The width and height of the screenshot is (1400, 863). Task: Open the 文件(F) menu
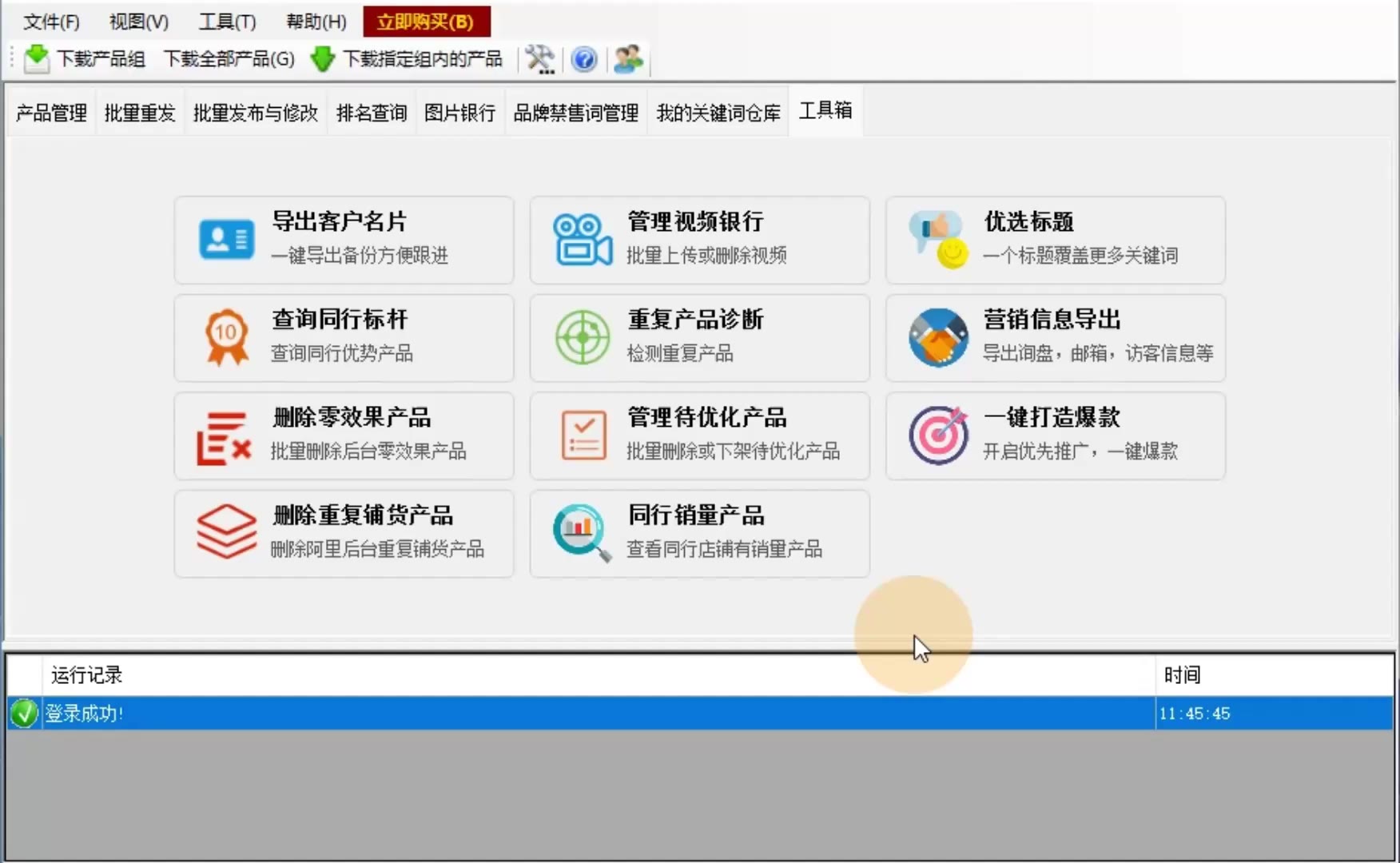tap(51, 22)
